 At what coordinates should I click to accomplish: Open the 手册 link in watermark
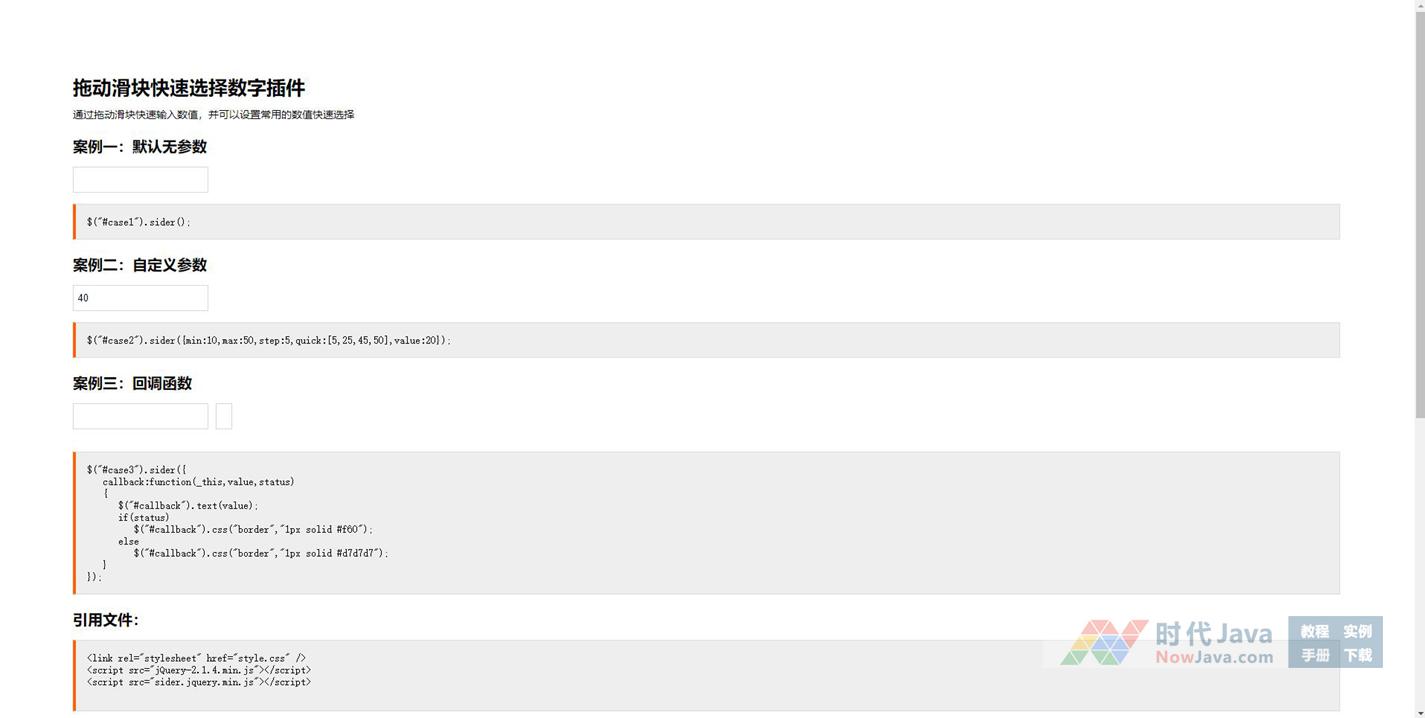pyautogui.click(x=1314, y=655)
